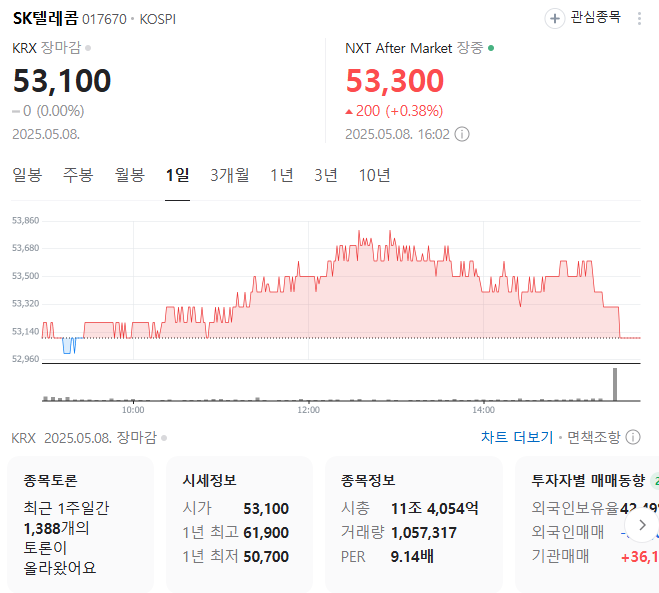The height and width of the screenshot is (593, 659).
Task: Click the 1년 최고 61,900 value
Action: (x=266, y=532)
